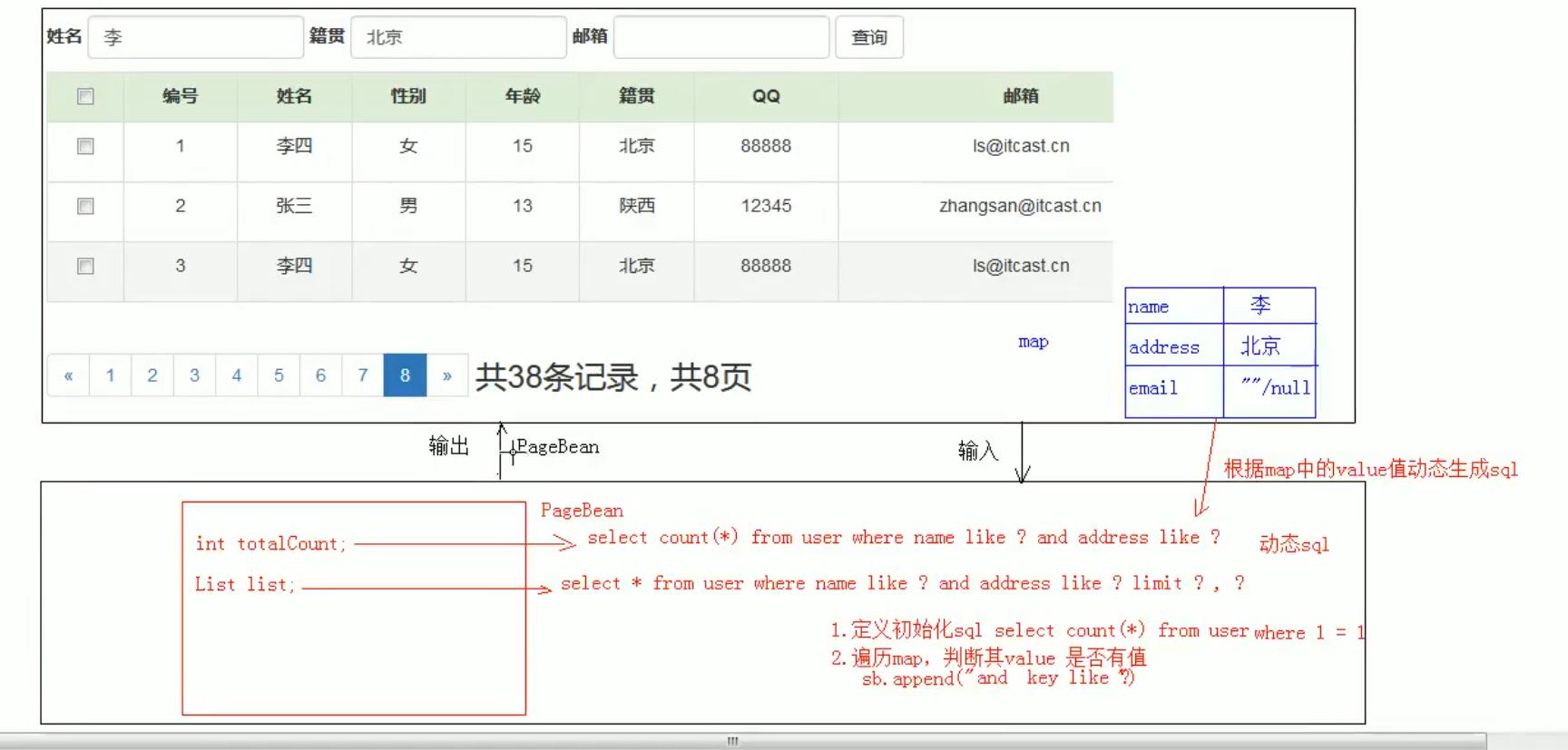Go to previous page with « arrow

click(x=68, y=375)
